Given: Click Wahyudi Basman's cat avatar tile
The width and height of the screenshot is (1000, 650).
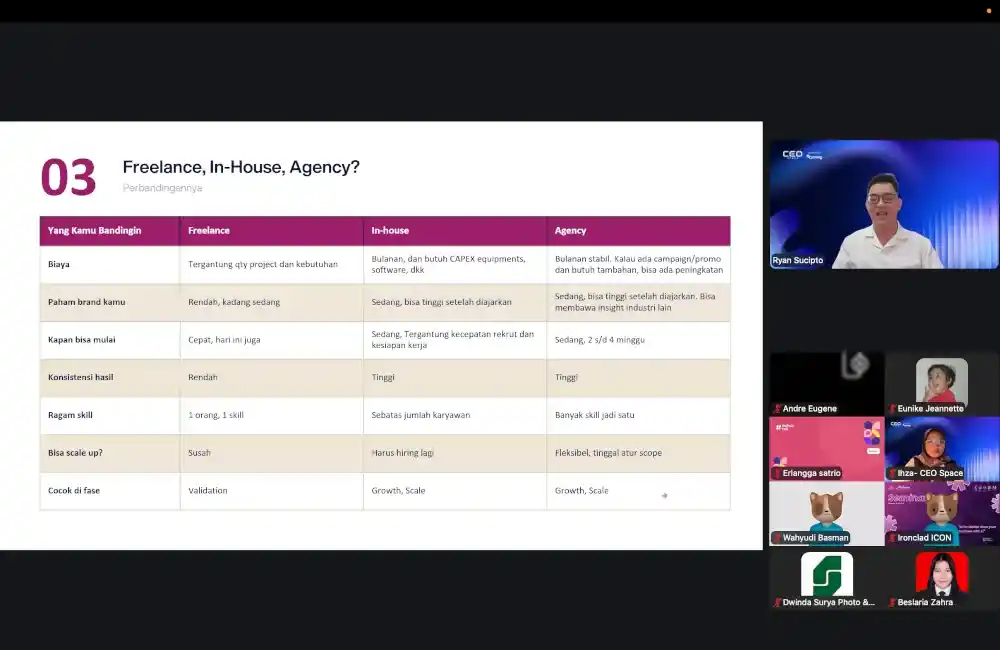Looking at the screenshot, I should click(827, 513).
